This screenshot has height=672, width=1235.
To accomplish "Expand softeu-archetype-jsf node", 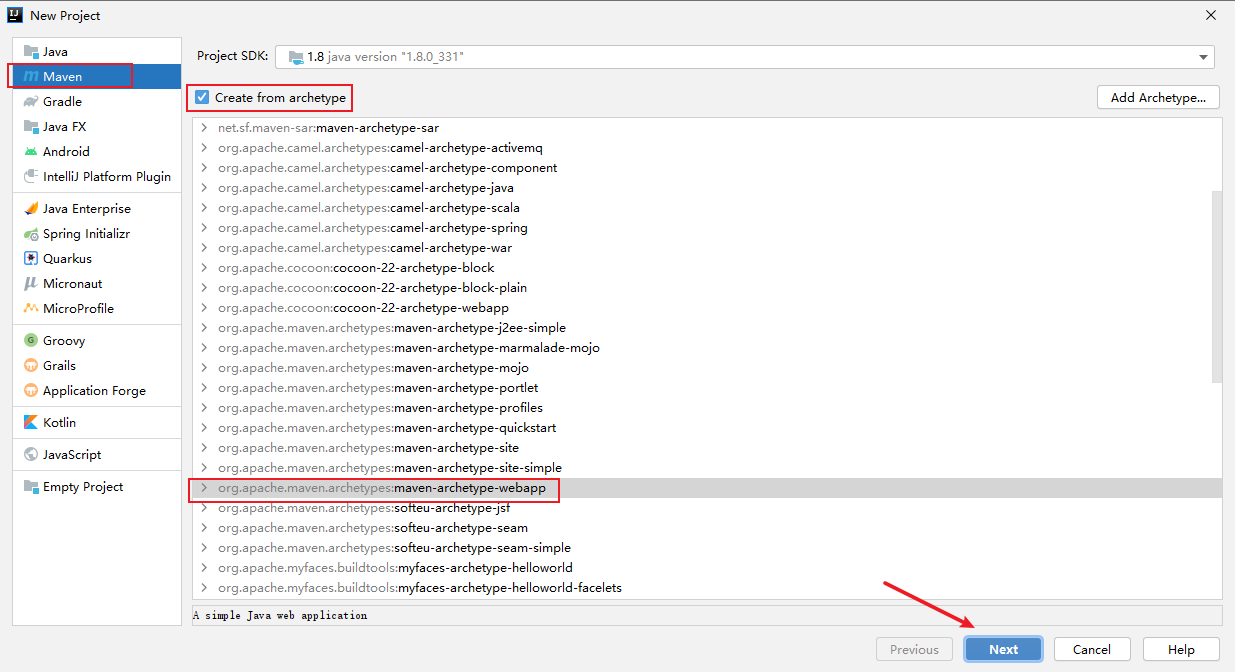I will tap(204, 508).
